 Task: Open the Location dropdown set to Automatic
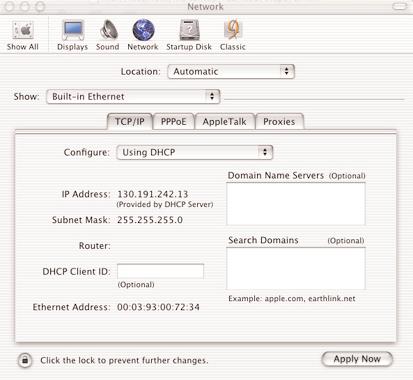[x=231, y=72]
